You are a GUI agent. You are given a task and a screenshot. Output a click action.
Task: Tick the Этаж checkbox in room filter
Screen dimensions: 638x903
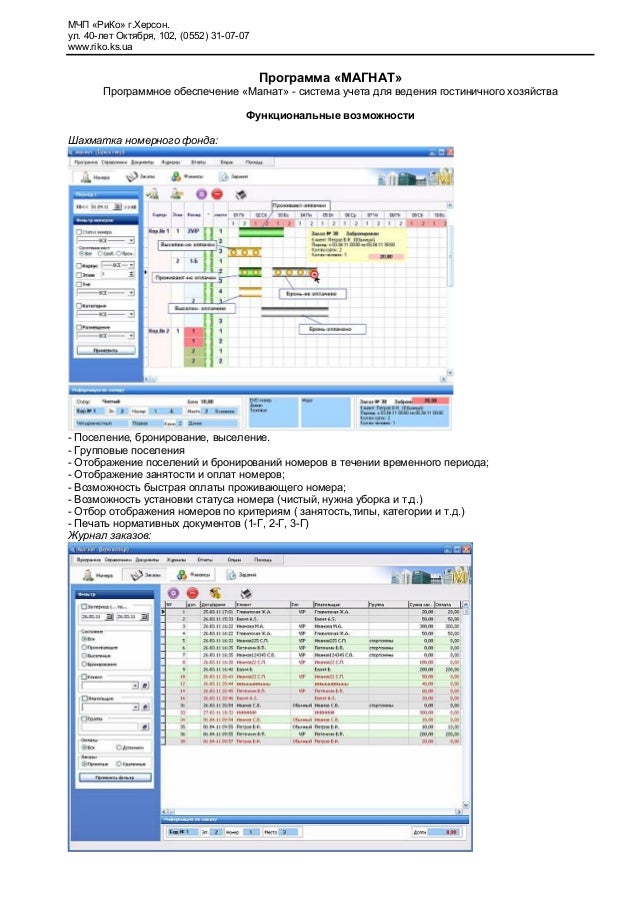point(79,275)
